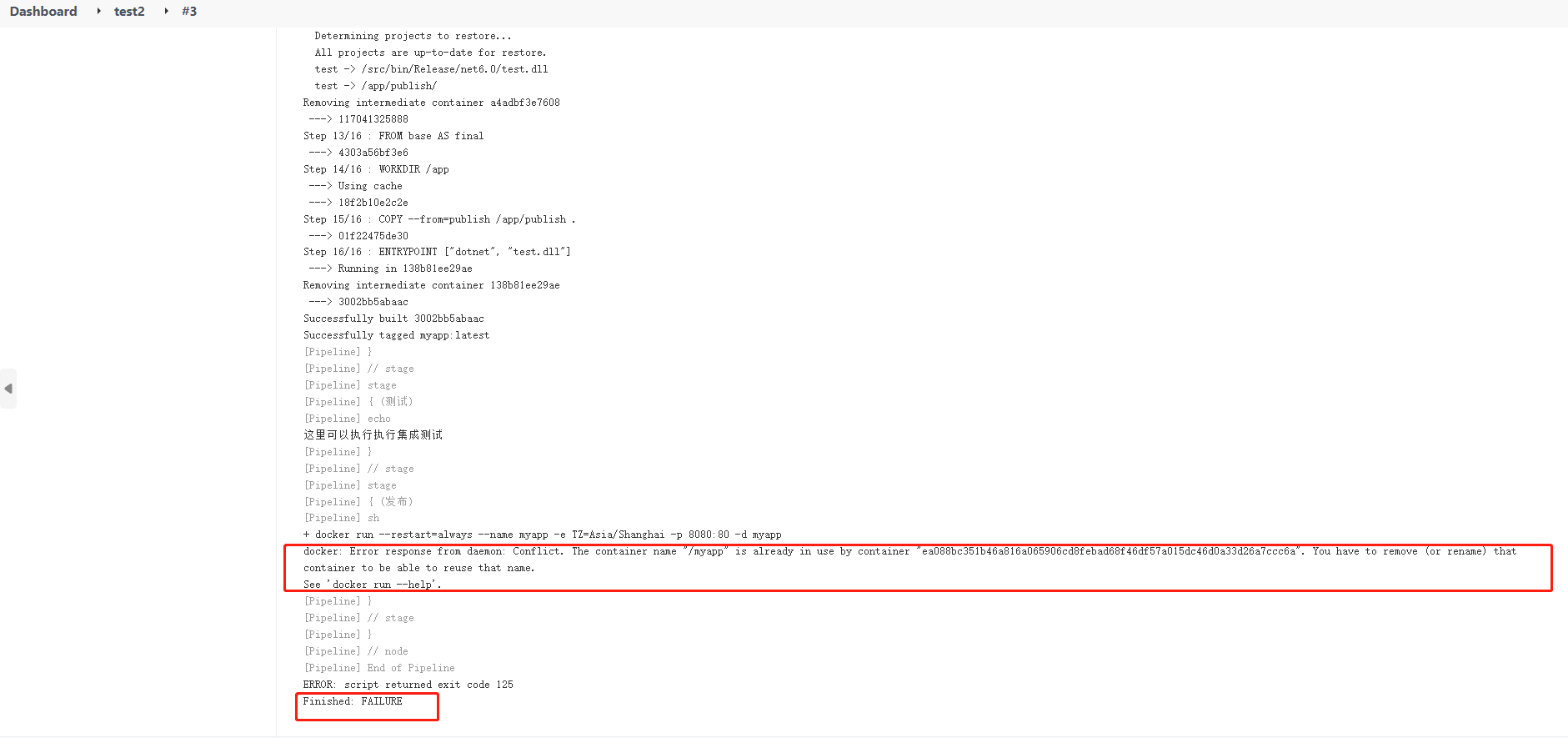1568x738 pixels.
Task: Click the 'Step 13/16 : FROM base AS final' line
Action: click(x=393, y=136)
